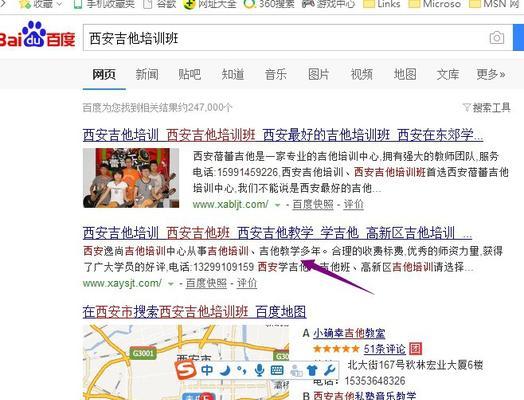Switch to 音乐 tab

point(276,74)
